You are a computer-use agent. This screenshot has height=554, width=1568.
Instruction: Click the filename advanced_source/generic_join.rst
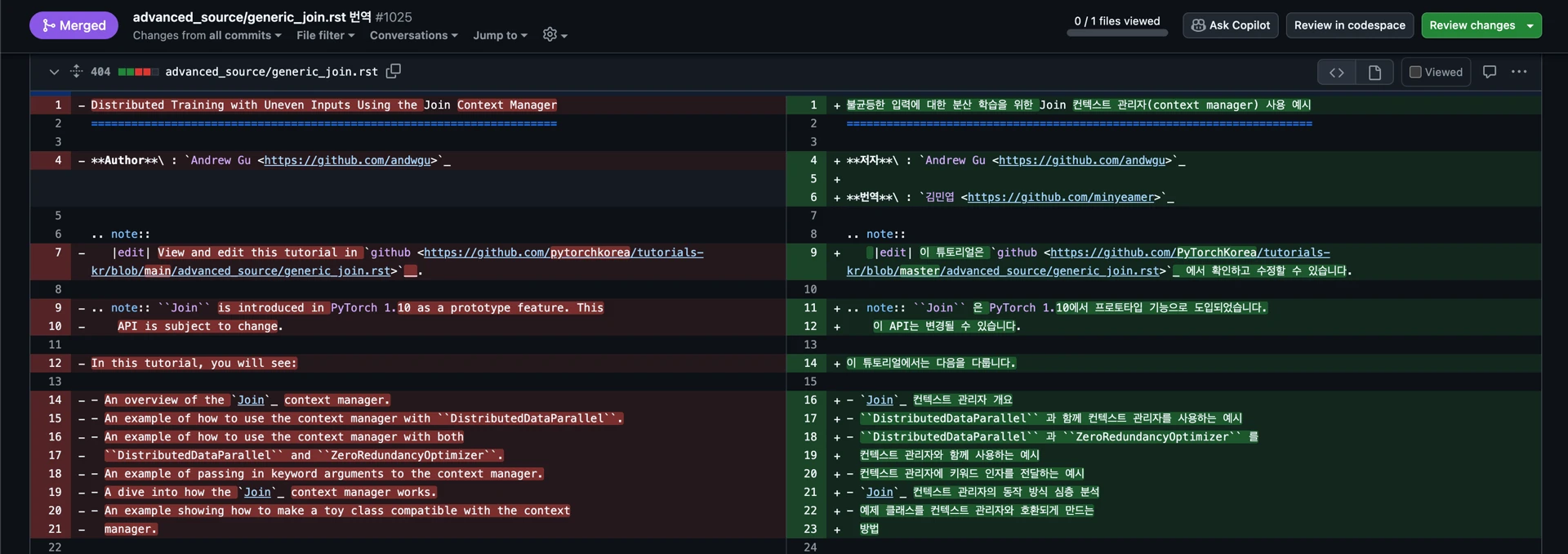pos(271,72)
